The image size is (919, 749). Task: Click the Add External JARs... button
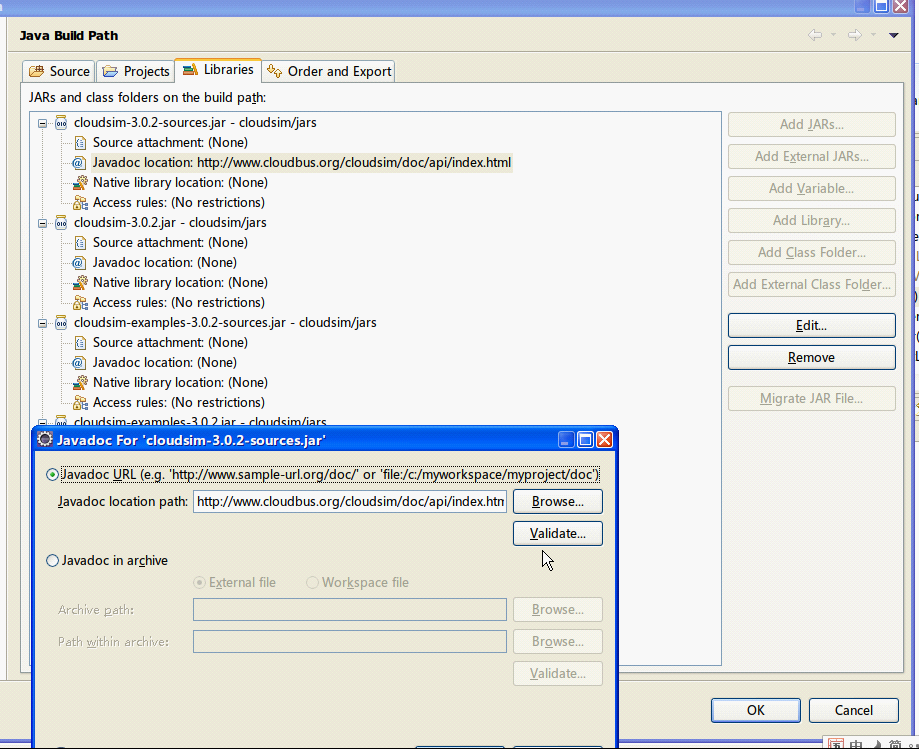click(812, 156)
